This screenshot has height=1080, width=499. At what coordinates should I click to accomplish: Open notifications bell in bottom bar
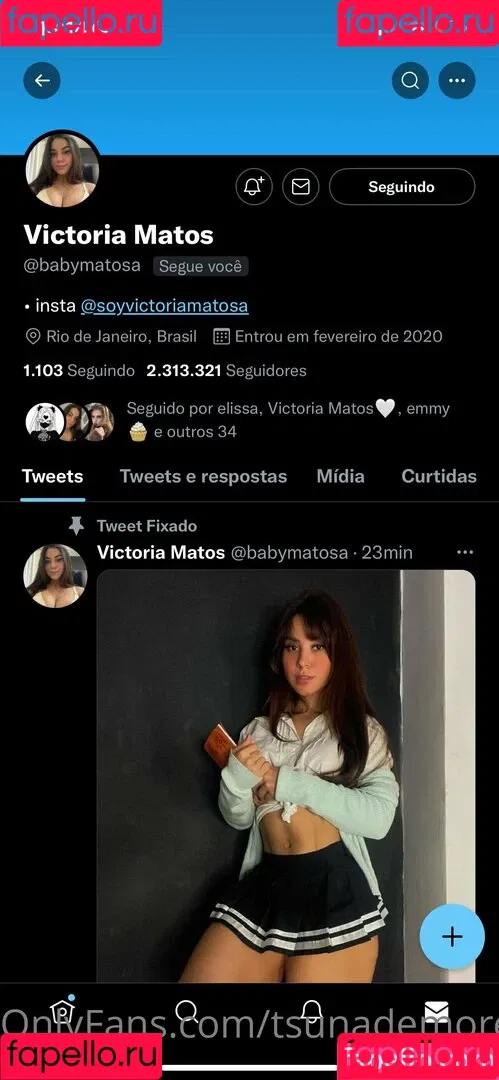pyautogui.click(x=312, y=1010)
